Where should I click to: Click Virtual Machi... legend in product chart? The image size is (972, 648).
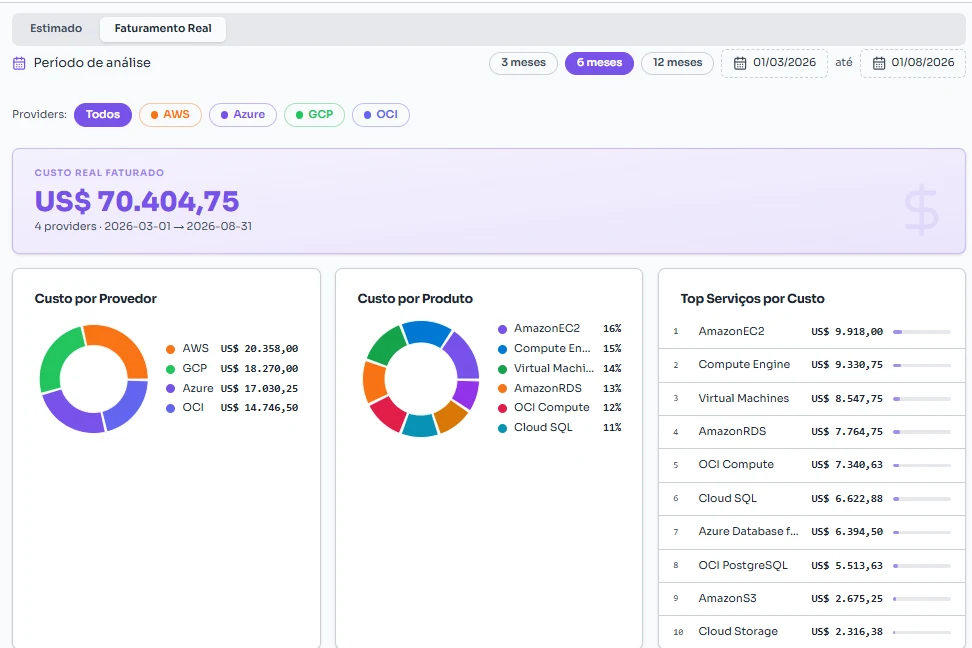(559, 368)
